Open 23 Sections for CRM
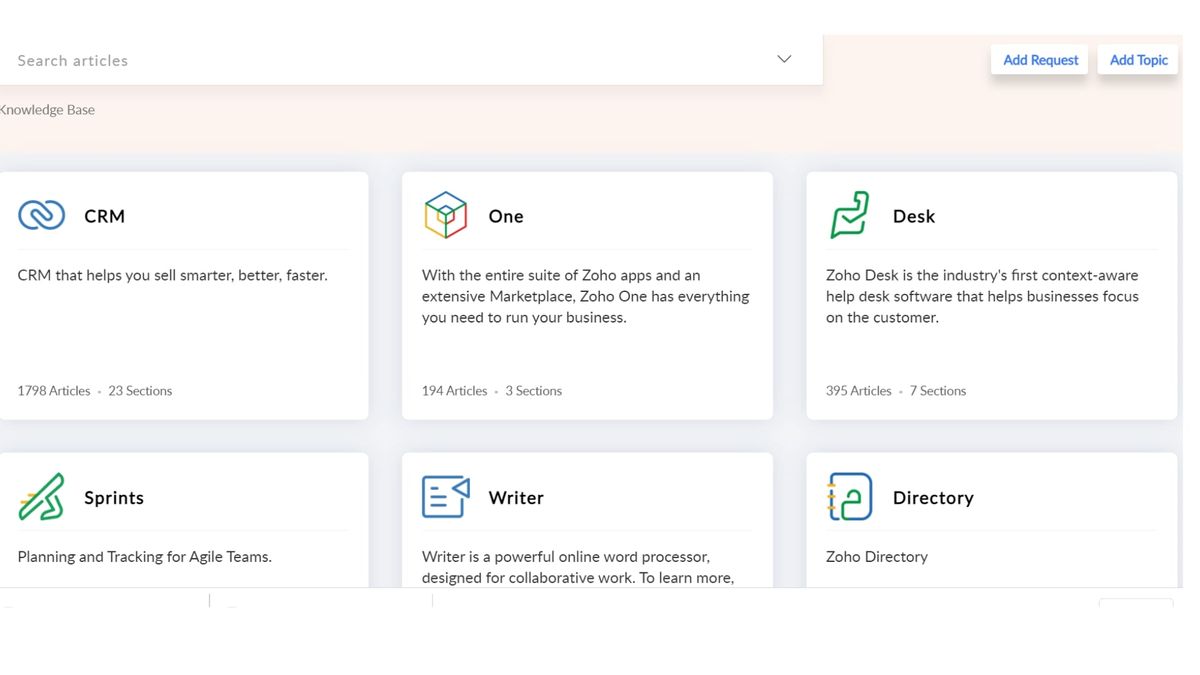 pyautogui.click(x=140, y=390)
